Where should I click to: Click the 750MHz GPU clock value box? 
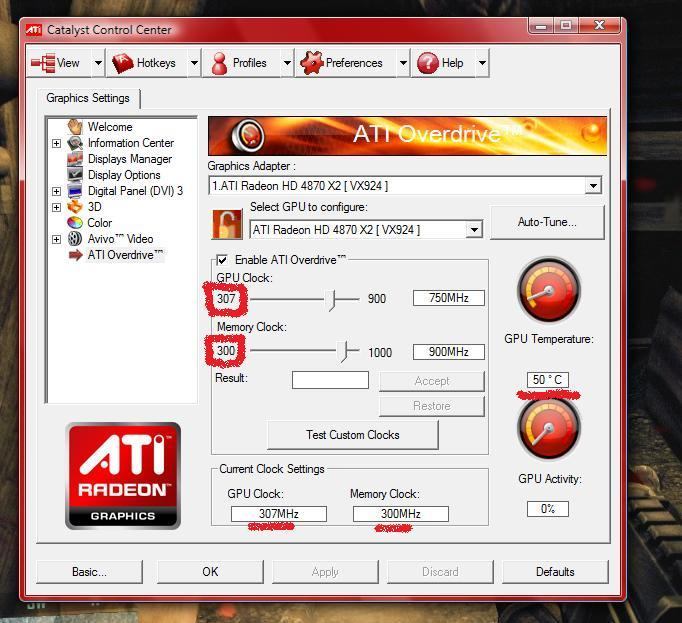coord(448,298)
